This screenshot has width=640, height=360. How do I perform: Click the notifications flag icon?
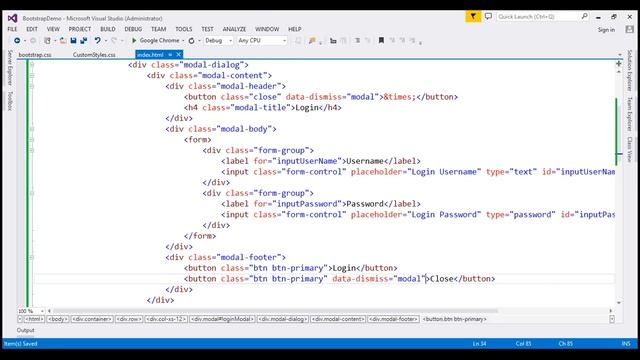click(473, 16)
